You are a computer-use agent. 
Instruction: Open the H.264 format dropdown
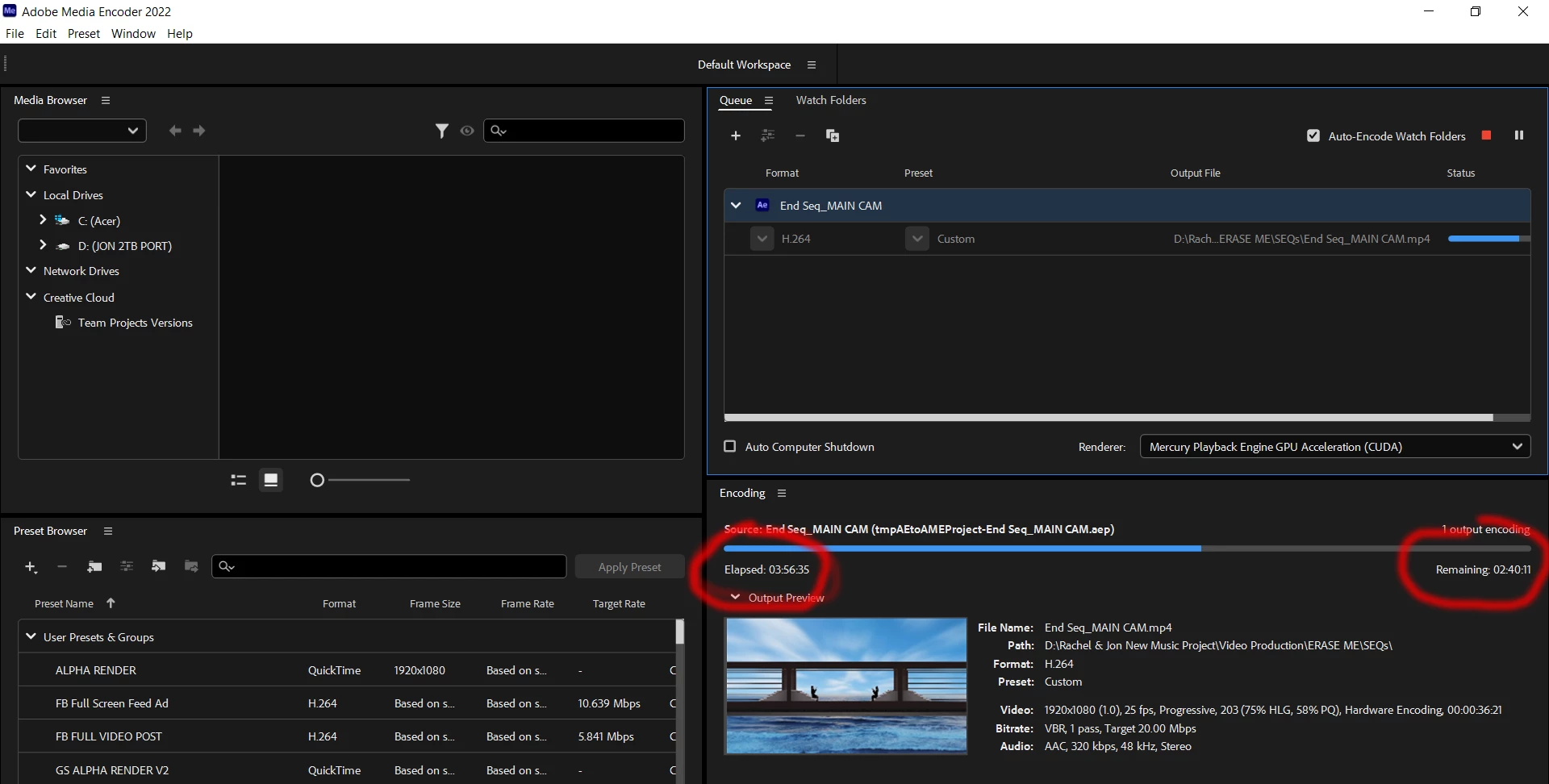click(x=762, y=239)
